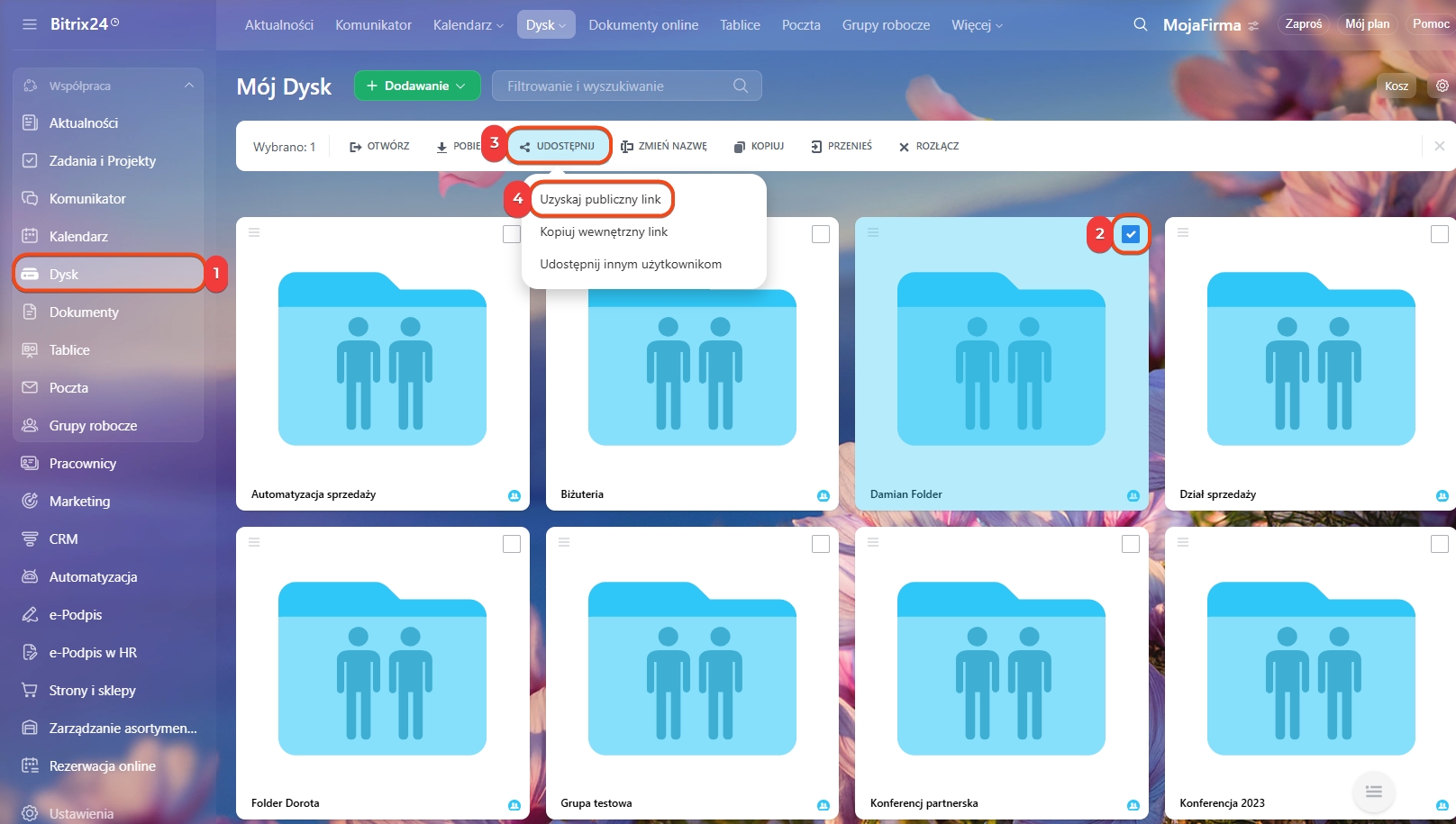
Task: Open drag-handle menu on Folder Dorota card
Action: 254,542
